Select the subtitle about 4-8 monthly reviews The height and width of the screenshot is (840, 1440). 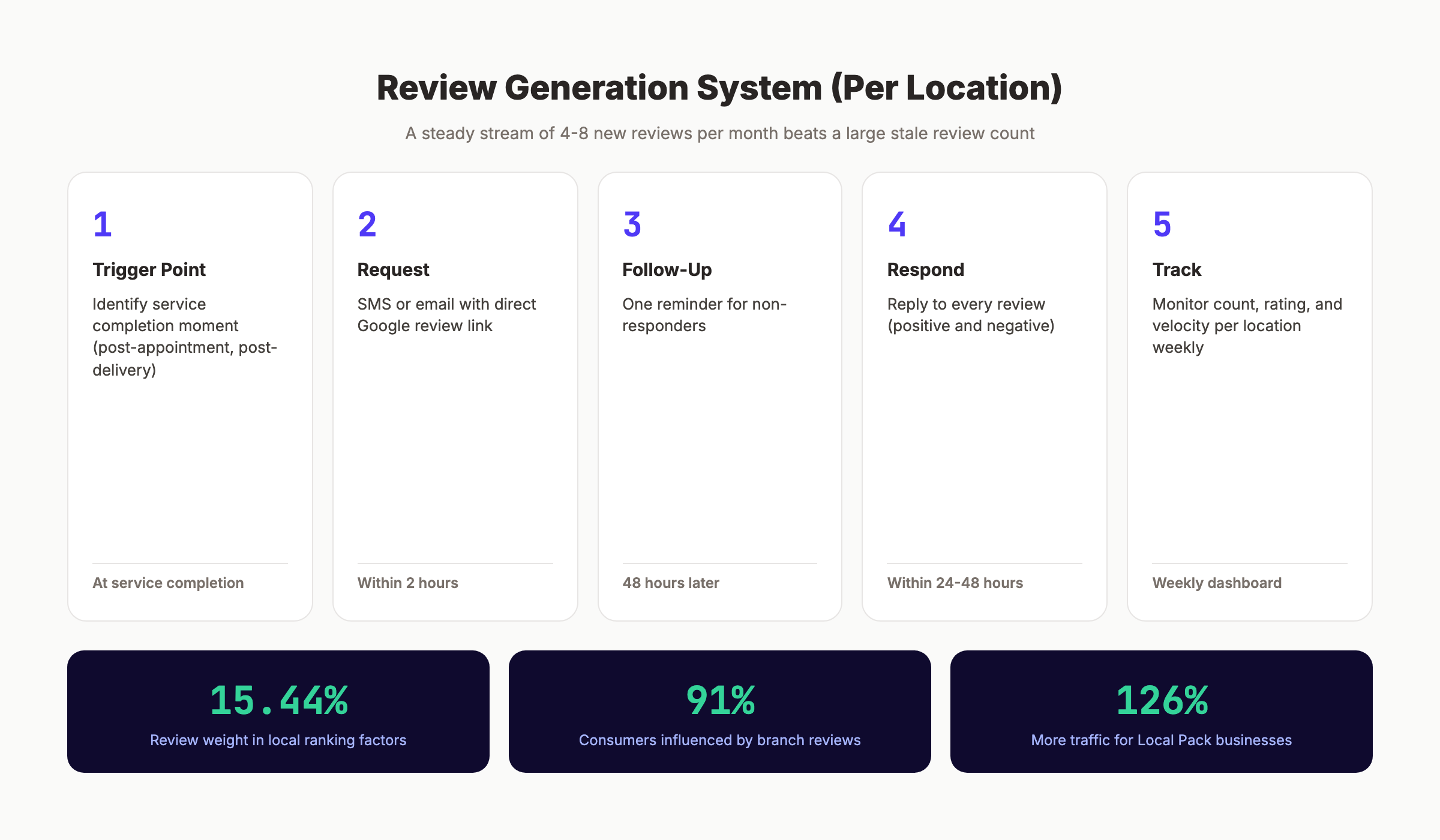click(x=719, y=133)
